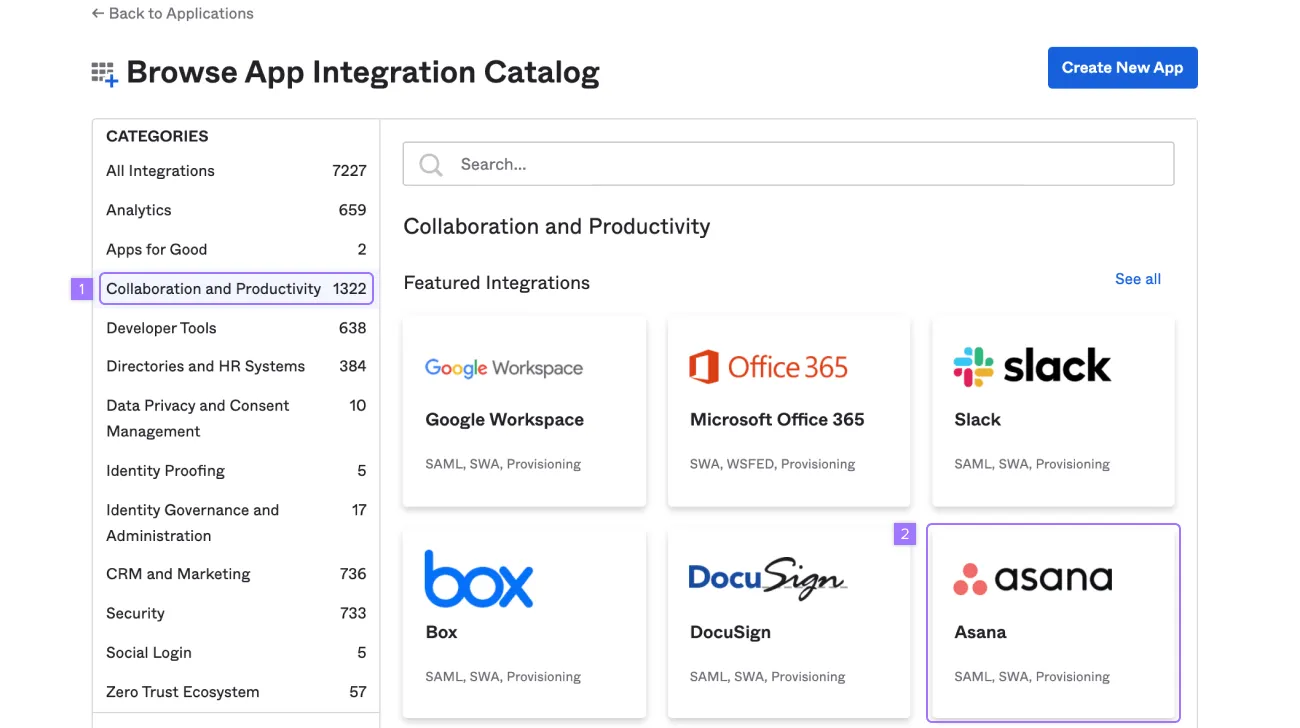The width and height of the screenshot is (1300, 728).
Task: Select the Zero Trust Ecosystem category
Action: point(181,691)
